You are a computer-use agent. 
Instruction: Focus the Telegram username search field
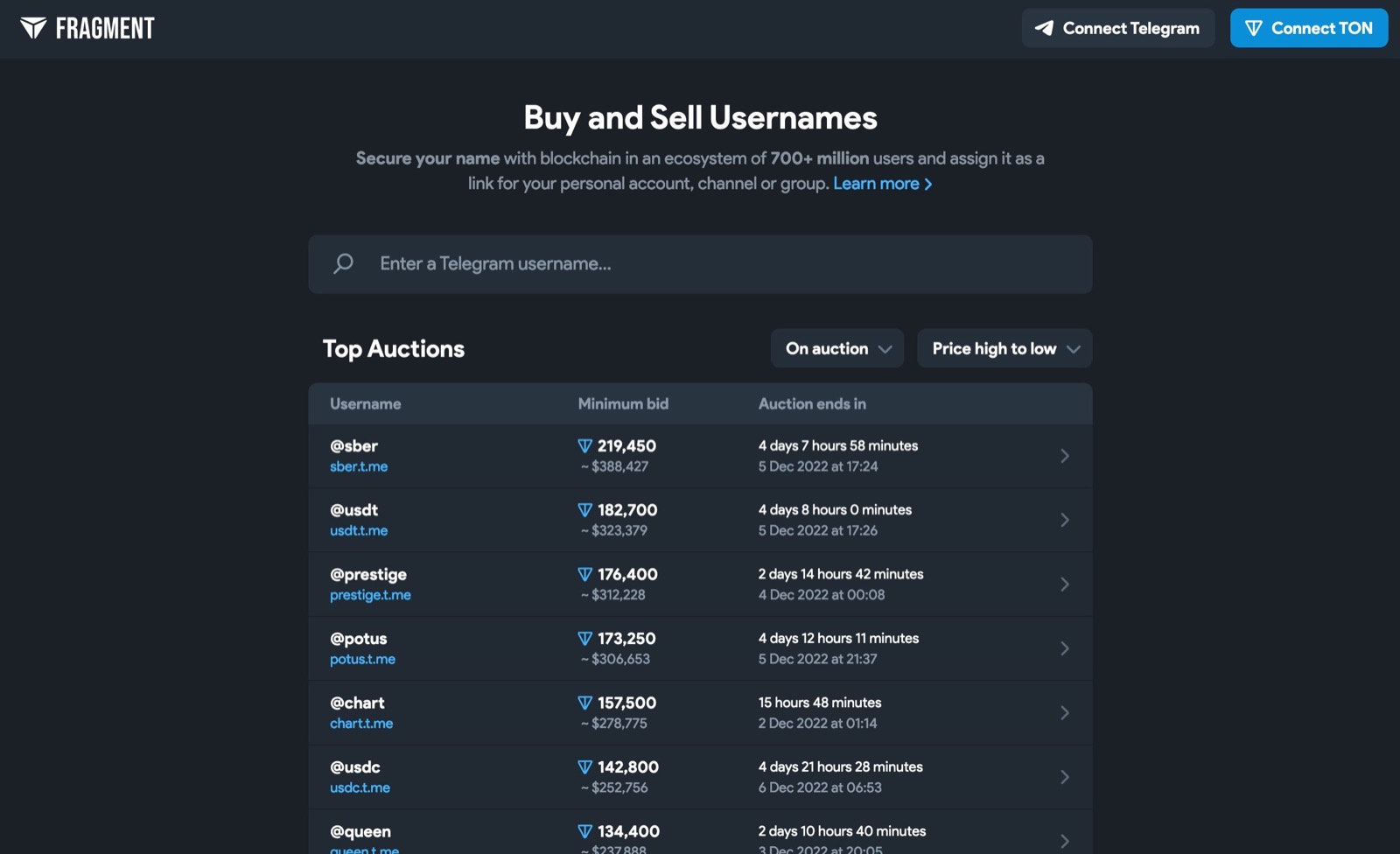(x=717, y=263)
